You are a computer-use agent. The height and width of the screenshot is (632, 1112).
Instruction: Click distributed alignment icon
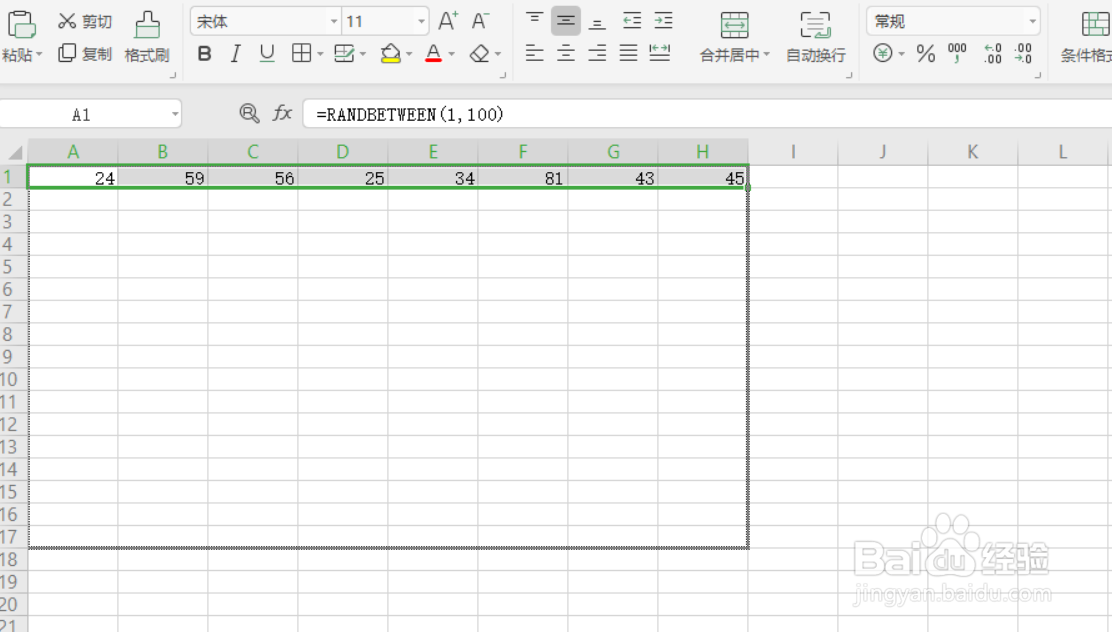660,53
